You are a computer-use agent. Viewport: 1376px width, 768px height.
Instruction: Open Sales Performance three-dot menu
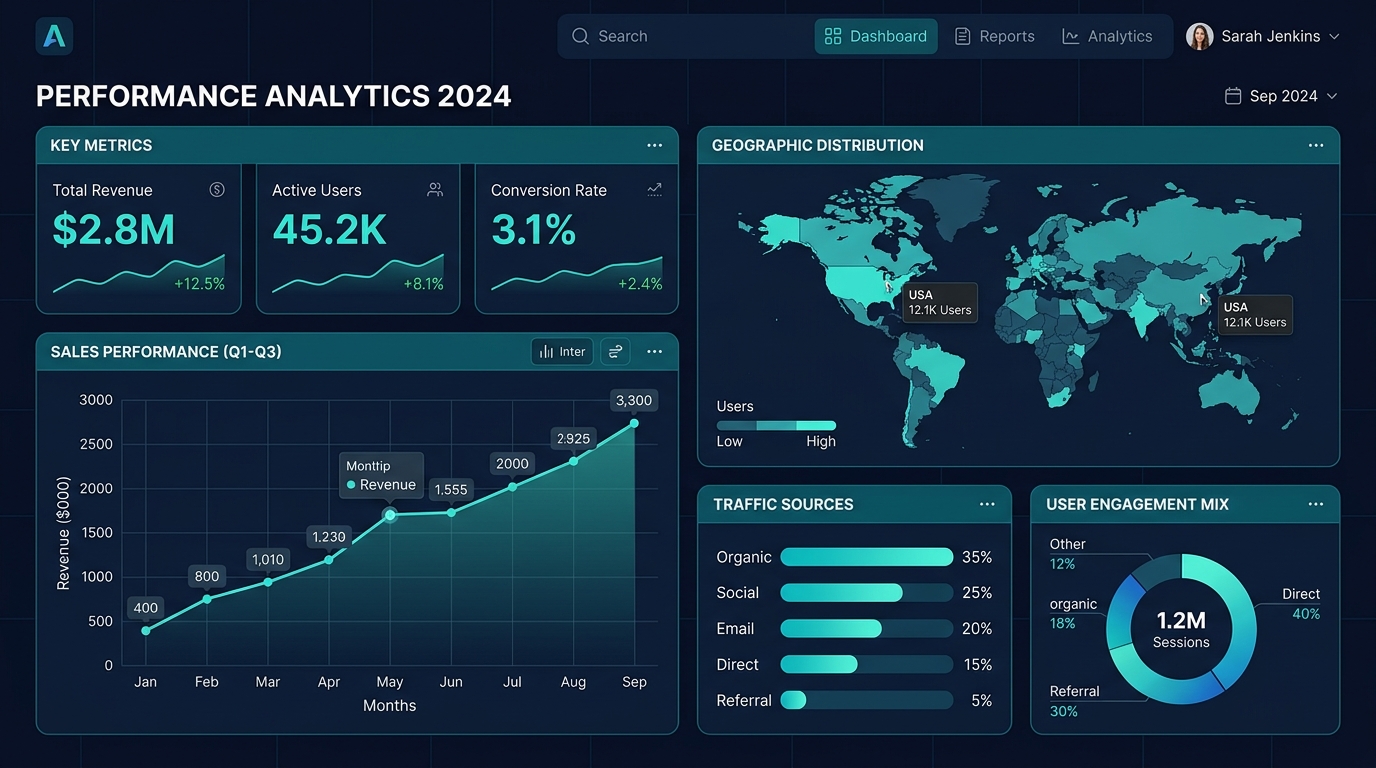654,352
